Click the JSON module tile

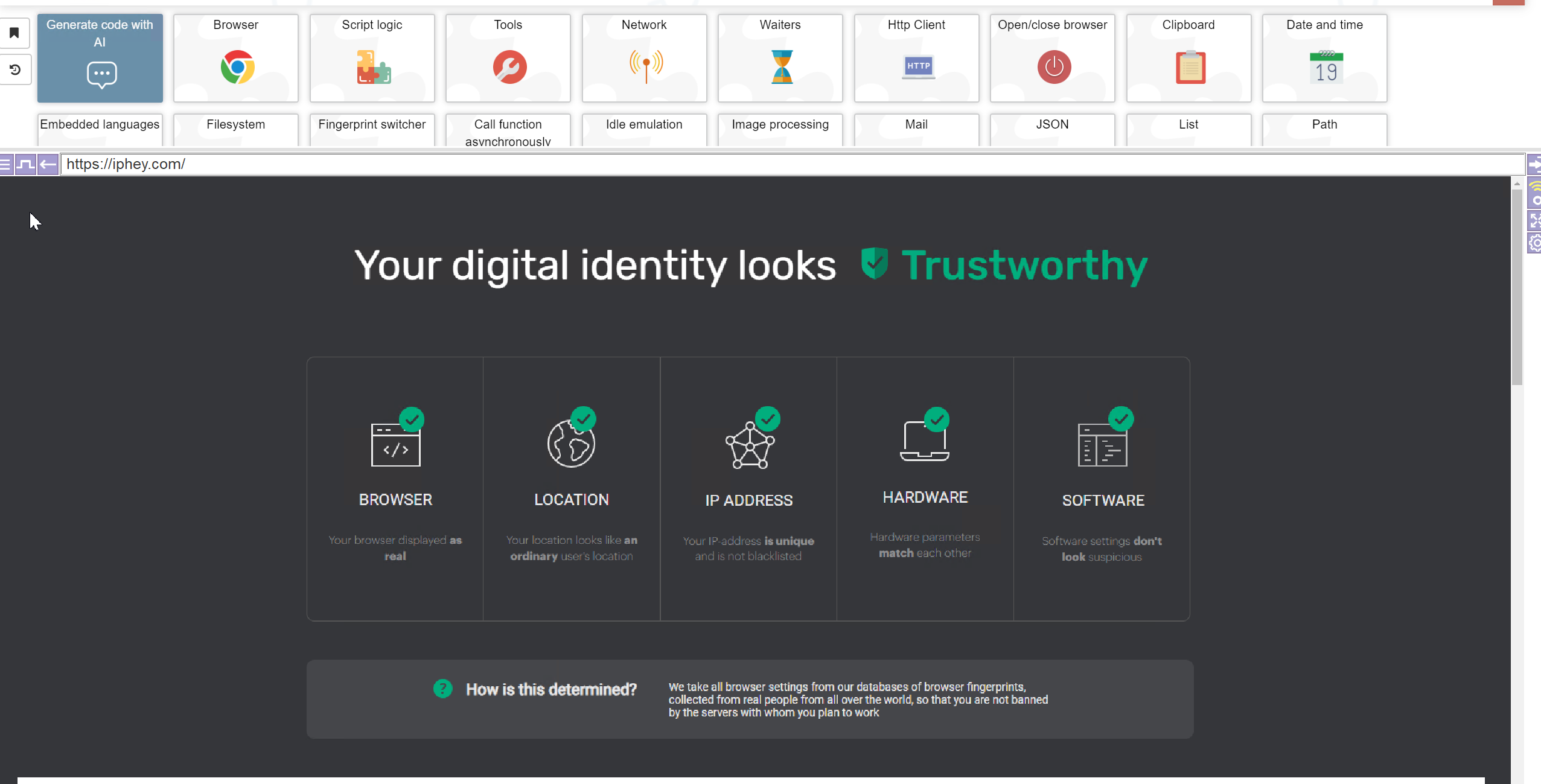(1052, 130)
